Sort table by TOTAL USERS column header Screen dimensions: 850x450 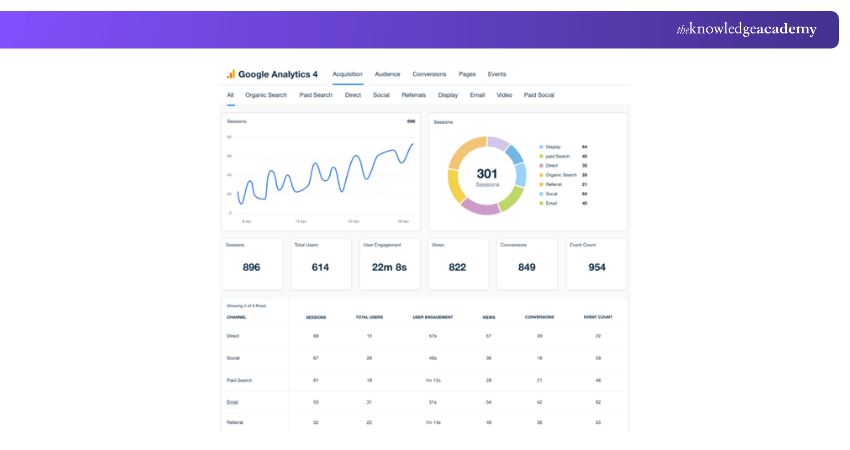pyautogui.click(x=369, y=317)
